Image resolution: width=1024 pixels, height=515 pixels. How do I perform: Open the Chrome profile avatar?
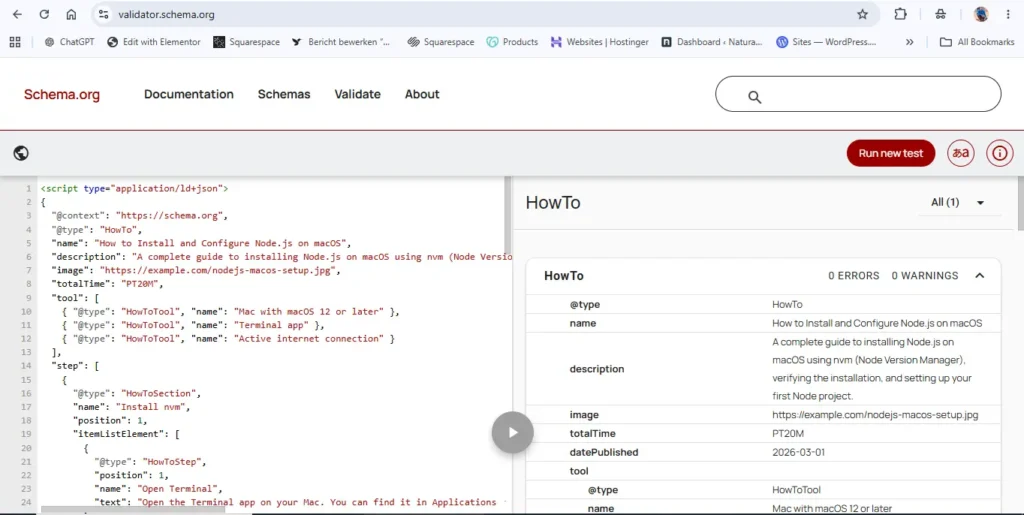tap(980, 14)
